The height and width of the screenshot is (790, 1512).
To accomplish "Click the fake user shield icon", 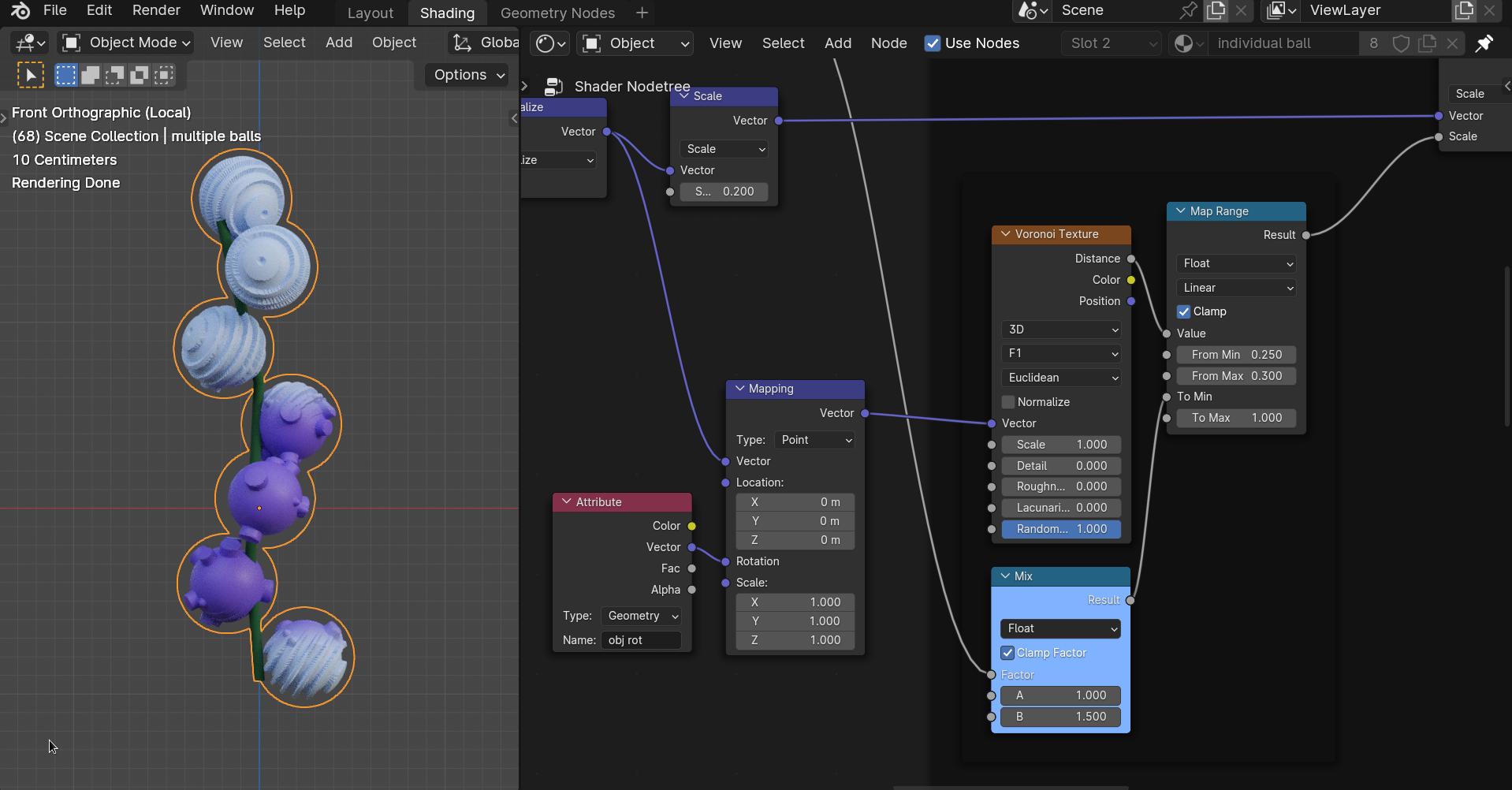I will point(1401,43).
